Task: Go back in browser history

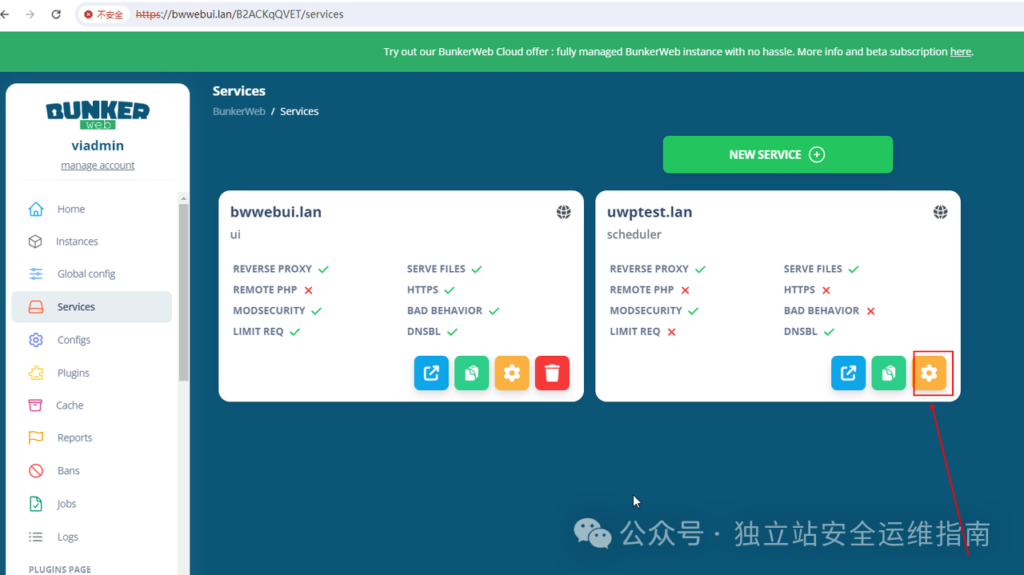Action: [5, 14]
